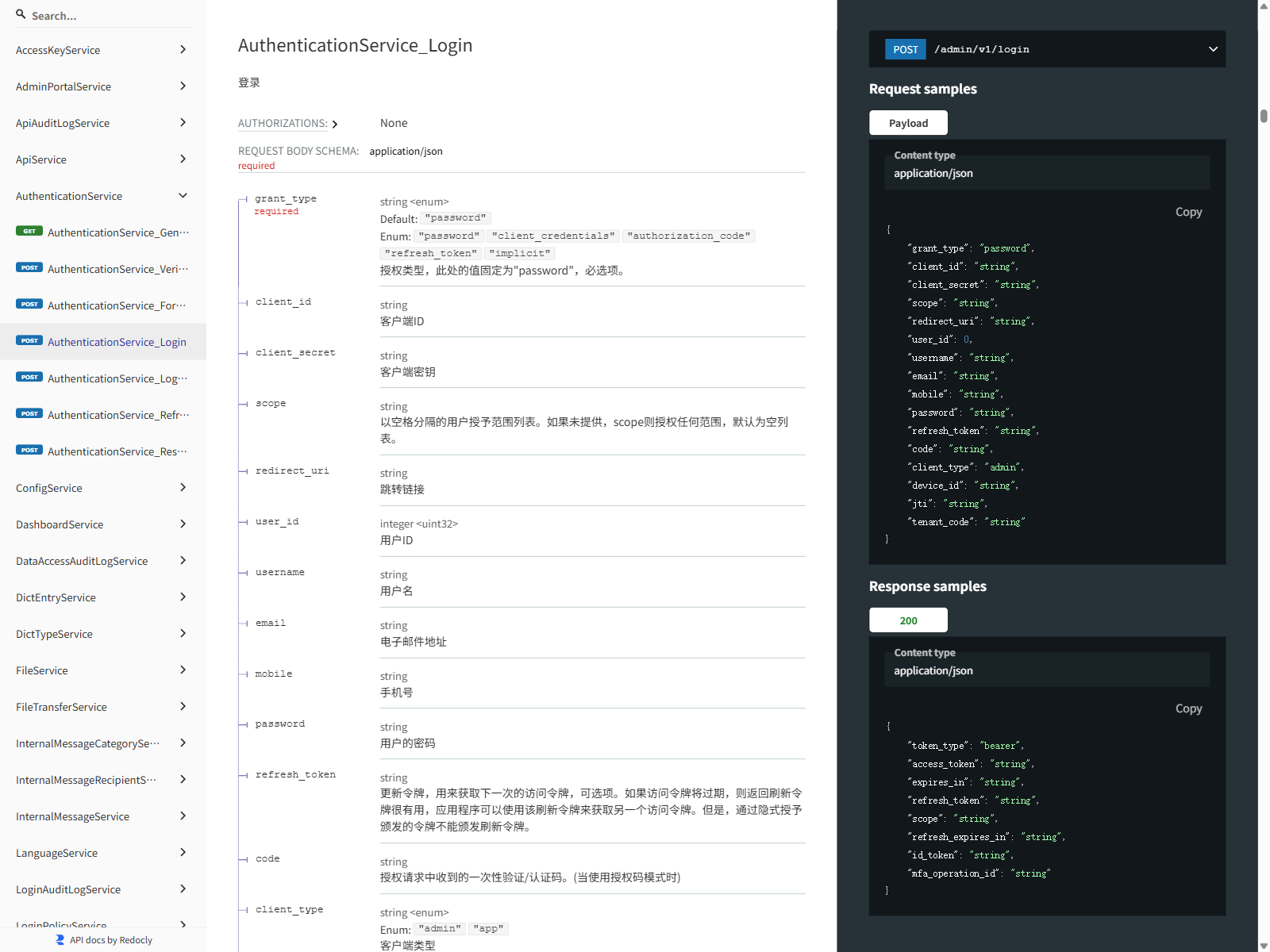Click the POST badge beside AuthenticationService_Veri
Image resolution: width=1270 pixels, height=952 pixels.
[29, 268]
